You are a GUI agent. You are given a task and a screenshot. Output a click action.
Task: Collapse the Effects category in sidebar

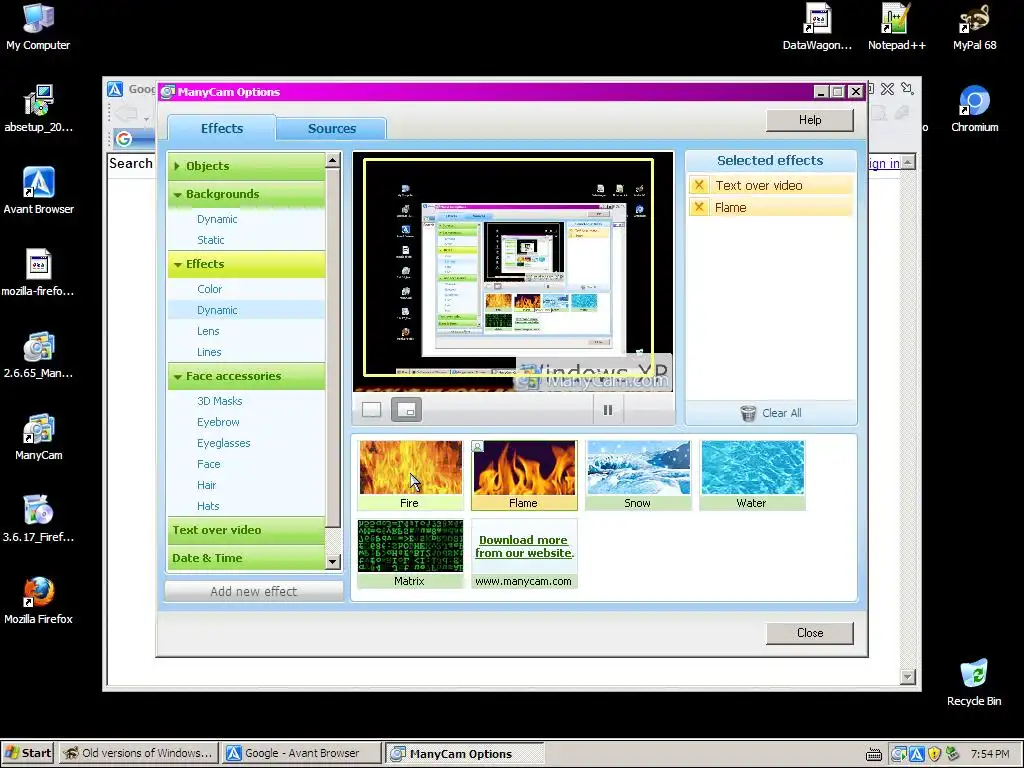coord(246,264)
